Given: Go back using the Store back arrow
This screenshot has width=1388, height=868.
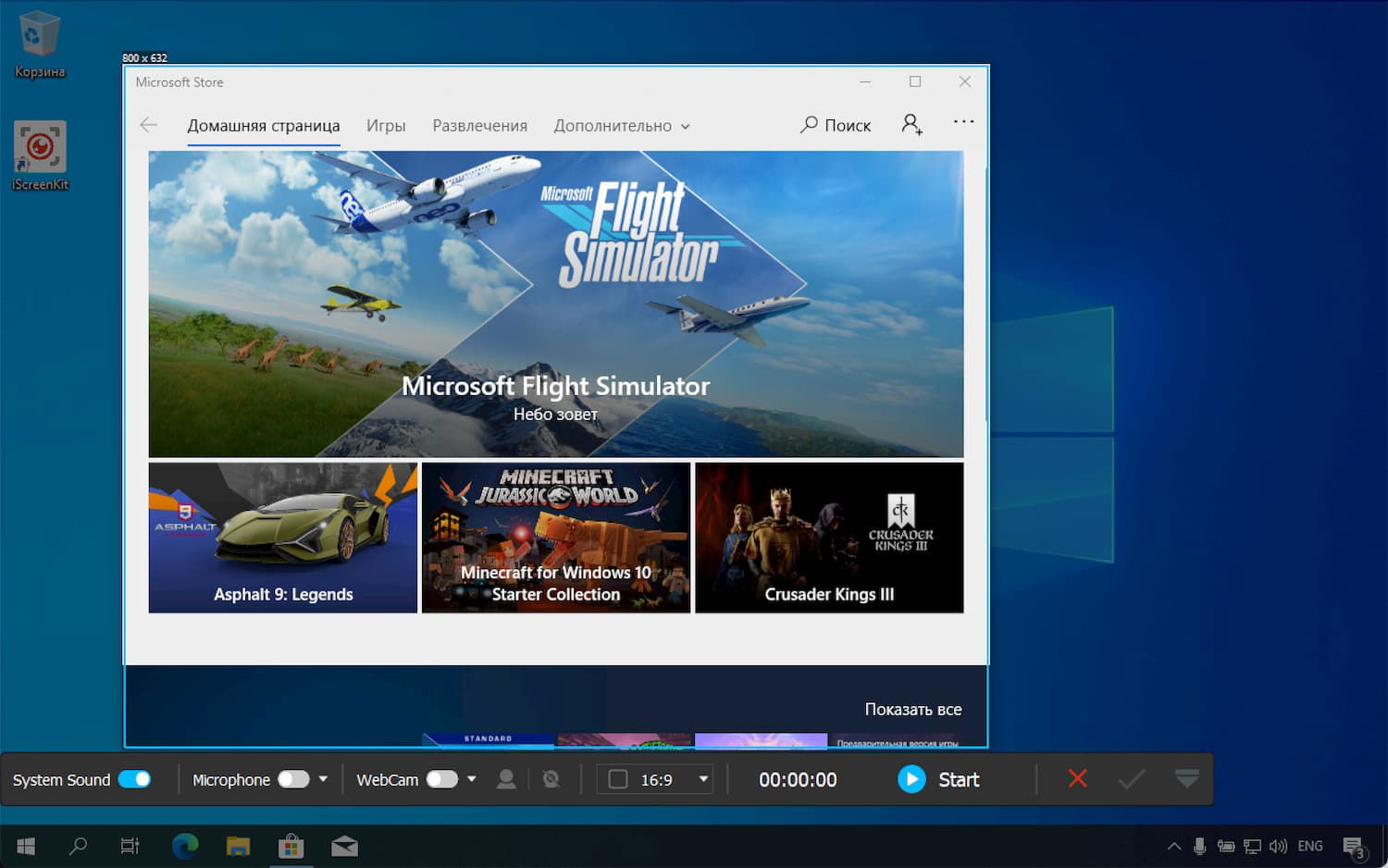Looking at the screenshot, I should click(148, 125).
